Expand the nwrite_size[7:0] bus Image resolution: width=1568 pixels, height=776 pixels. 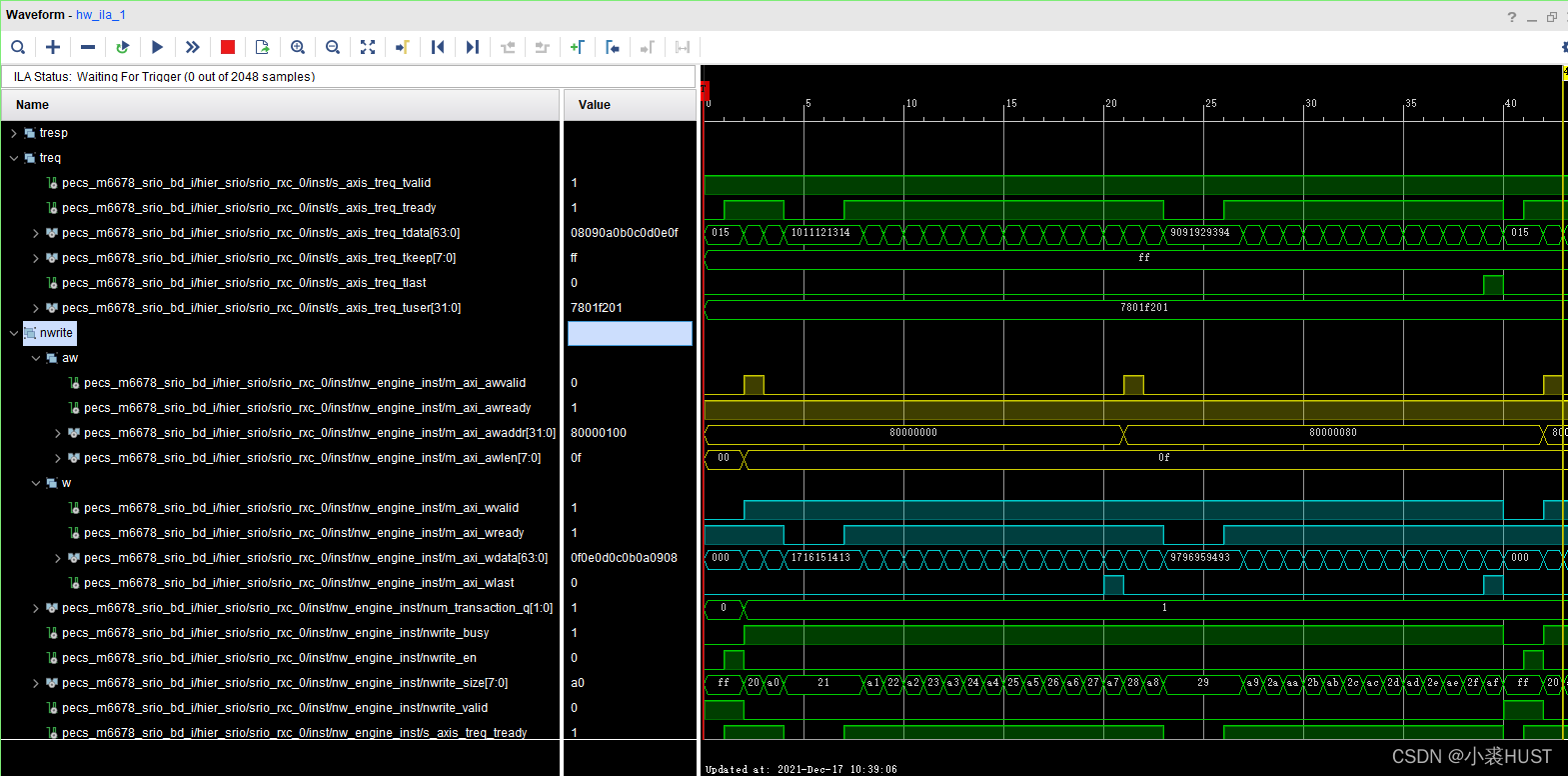pos(36,683)
